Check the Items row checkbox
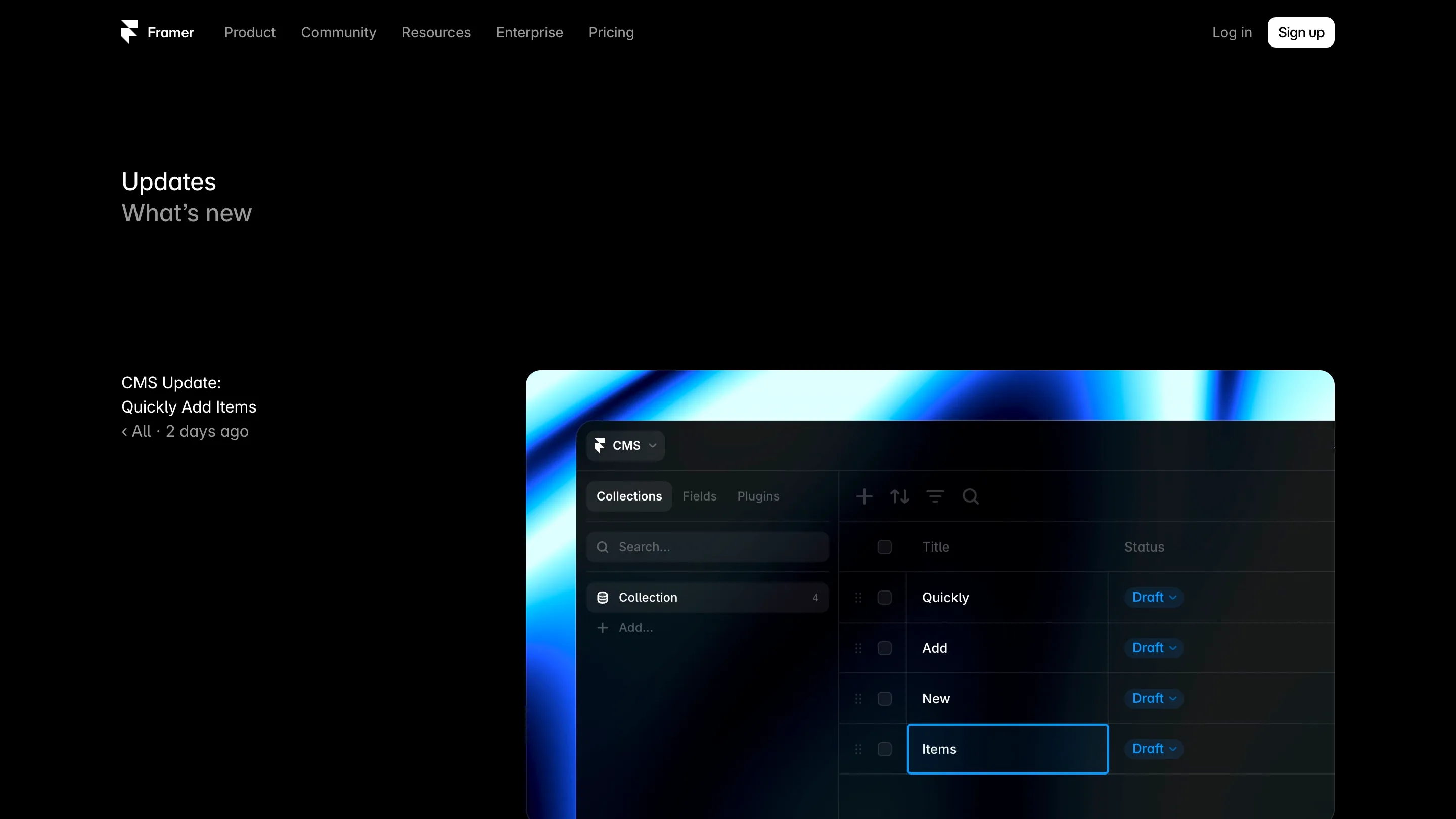This screenshot has width=1456, height=819. coord(885,749)
